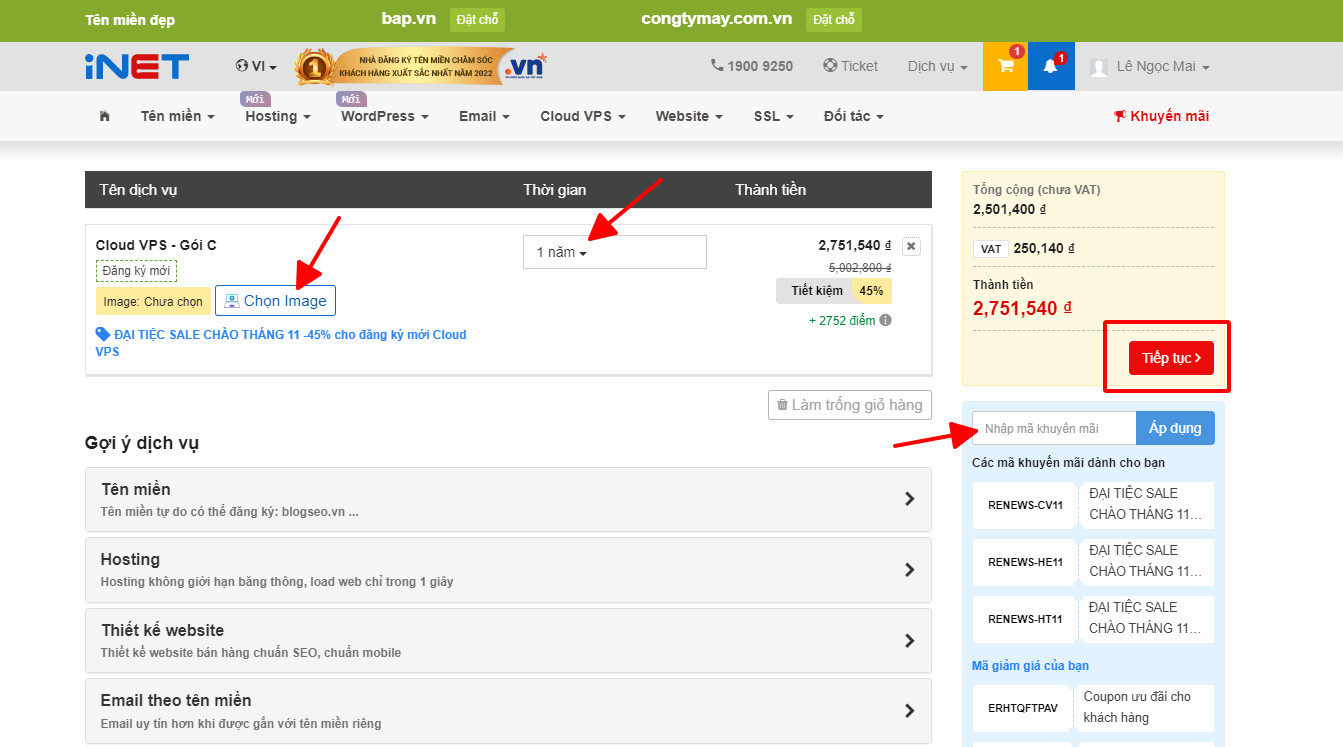Open the Website nav menu
Image resolution: width=1343 pixels, height=747 pixels.
click(689, 116)
